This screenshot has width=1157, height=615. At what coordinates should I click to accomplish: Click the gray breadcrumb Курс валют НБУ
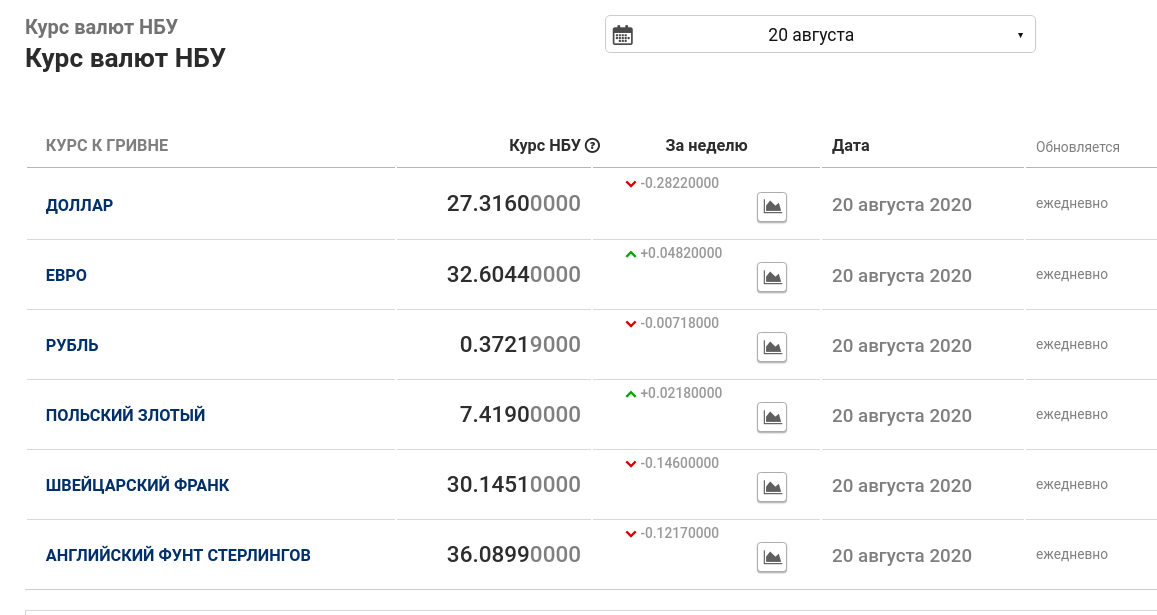click(x=101, y=27)
